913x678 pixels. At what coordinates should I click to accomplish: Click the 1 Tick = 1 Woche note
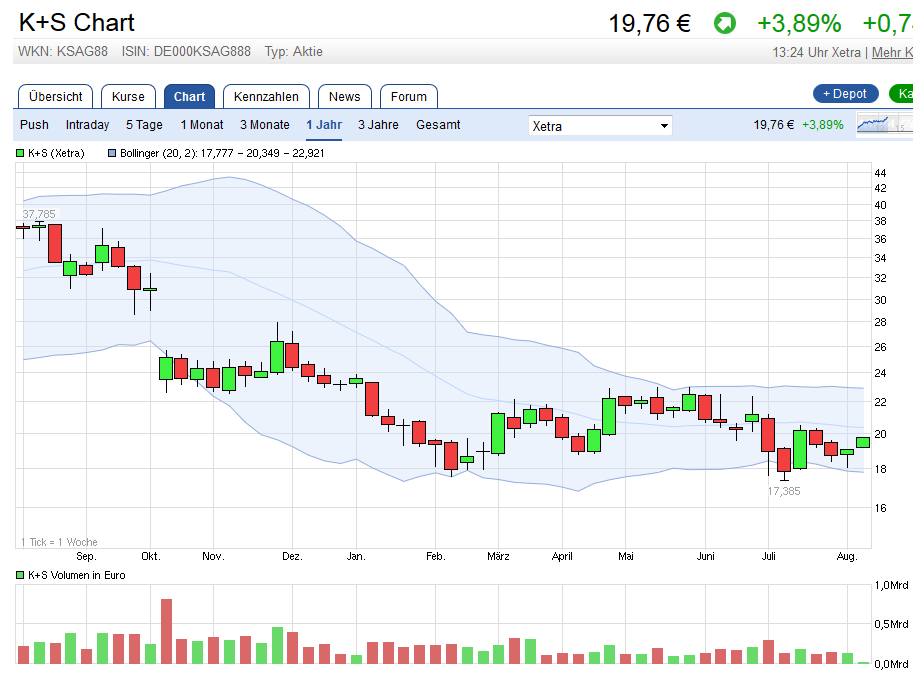59,542
